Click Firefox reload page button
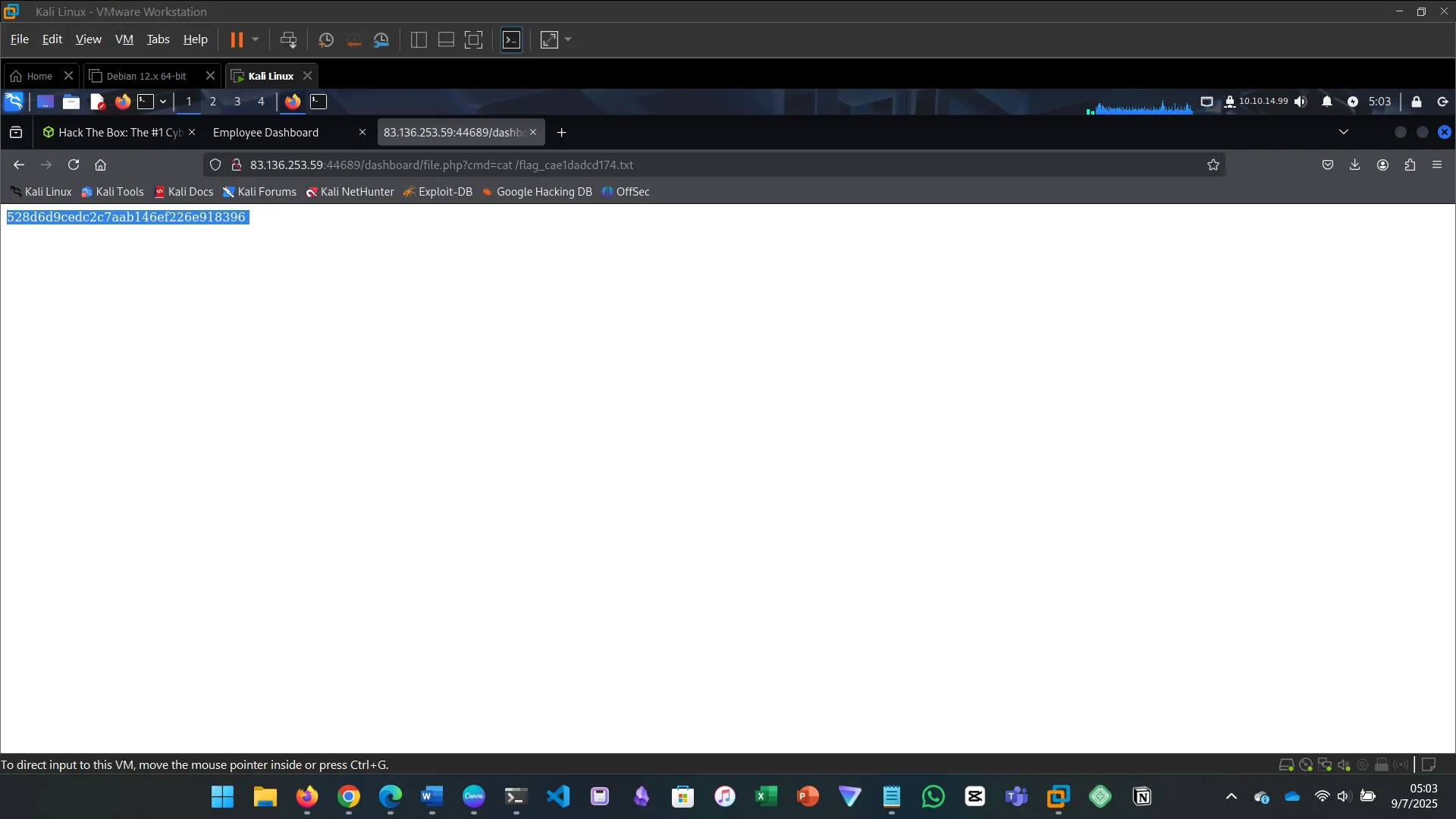1456x819 pixels. pos(74,165)
